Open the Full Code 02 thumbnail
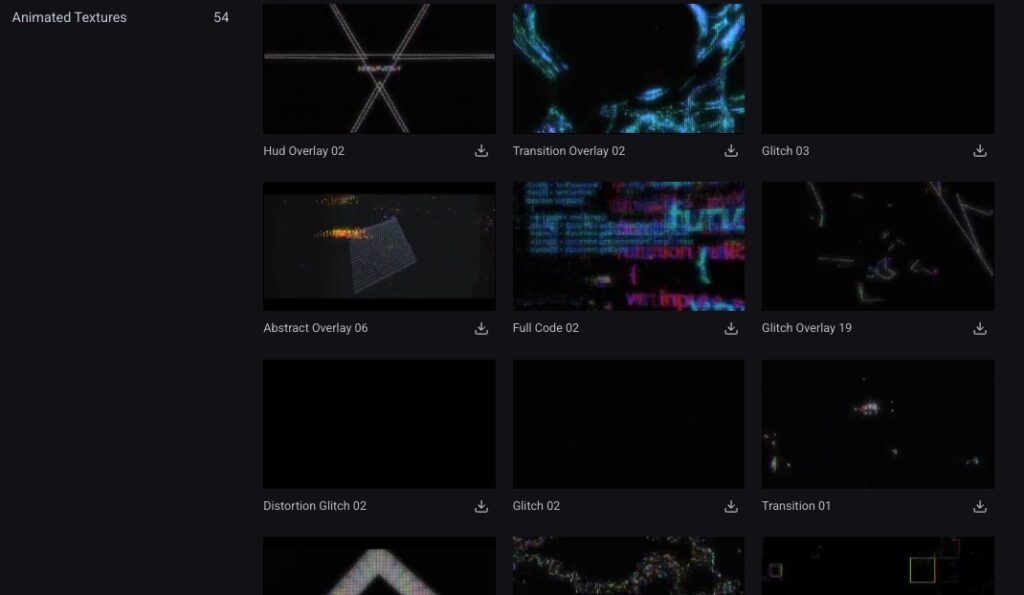 pyautogui.click(x=628, y=246)
